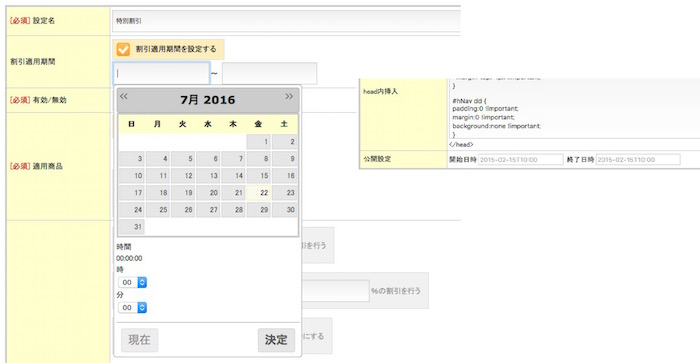
Task: Toggle the 割引適用期間を設定する checkbox
Action: pyautogui.click(x=123, y=49)
